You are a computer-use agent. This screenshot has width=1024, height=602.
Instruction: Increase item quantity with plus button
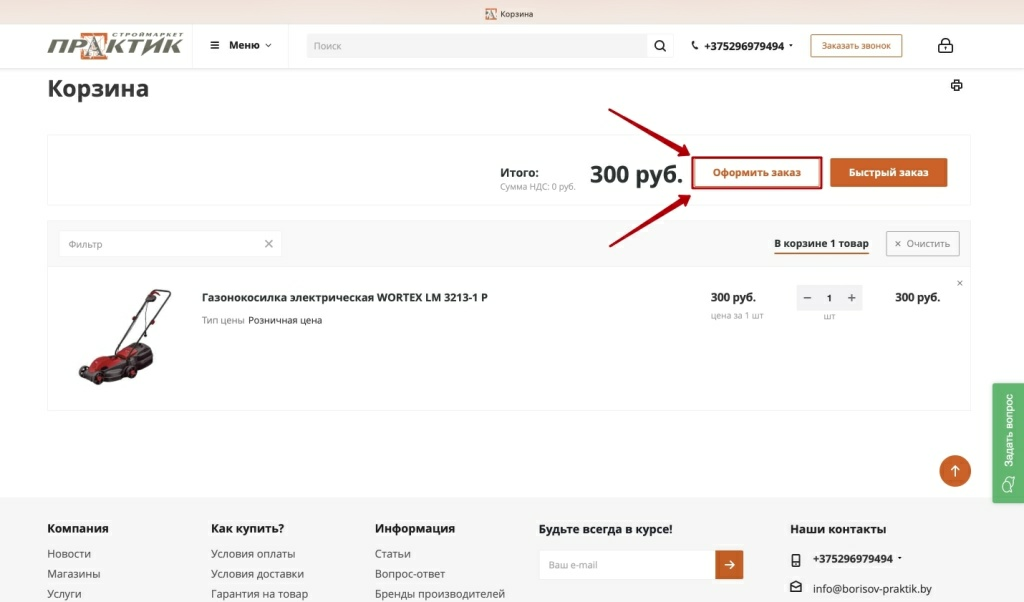852,298
